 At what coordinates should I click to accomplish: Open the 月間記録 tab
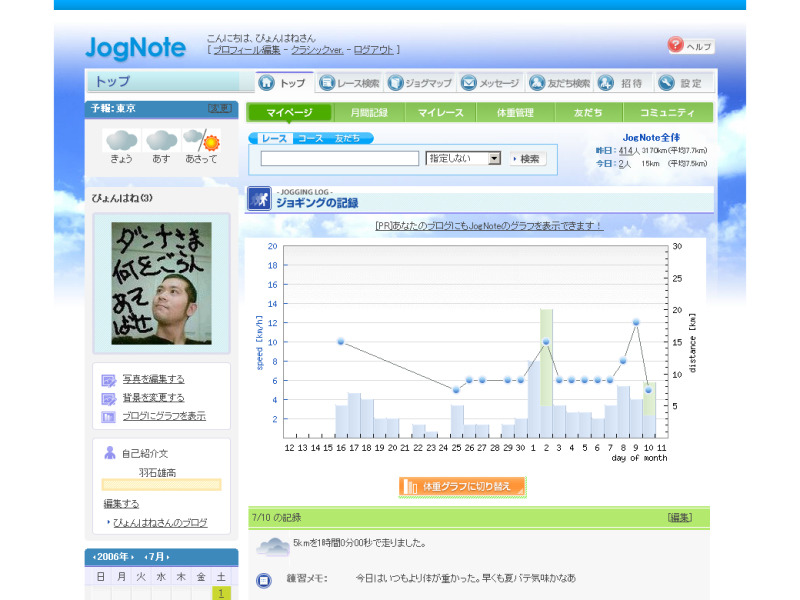[369, 113]
